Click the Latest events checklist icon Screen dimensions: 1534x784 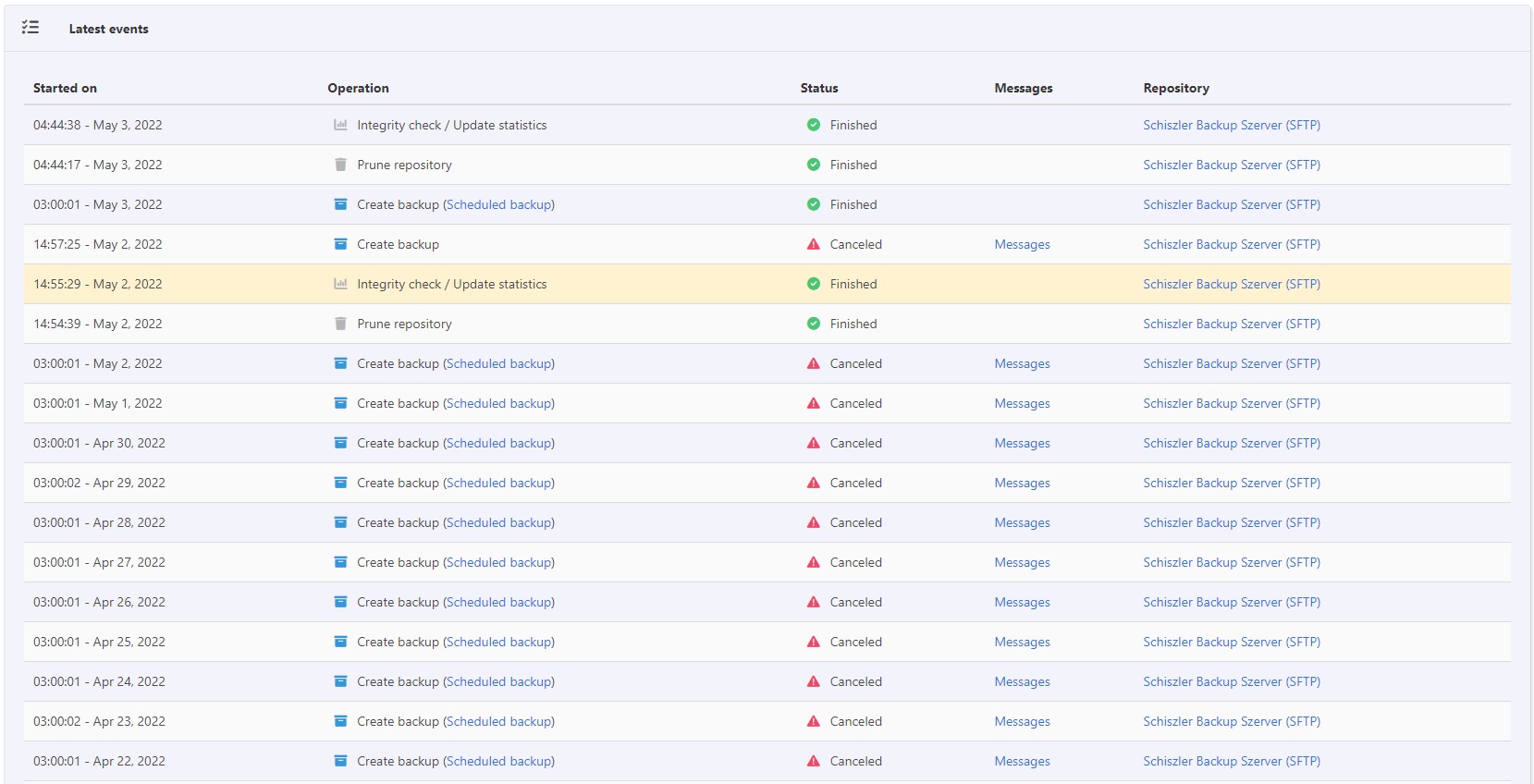(x=31, y=28)
